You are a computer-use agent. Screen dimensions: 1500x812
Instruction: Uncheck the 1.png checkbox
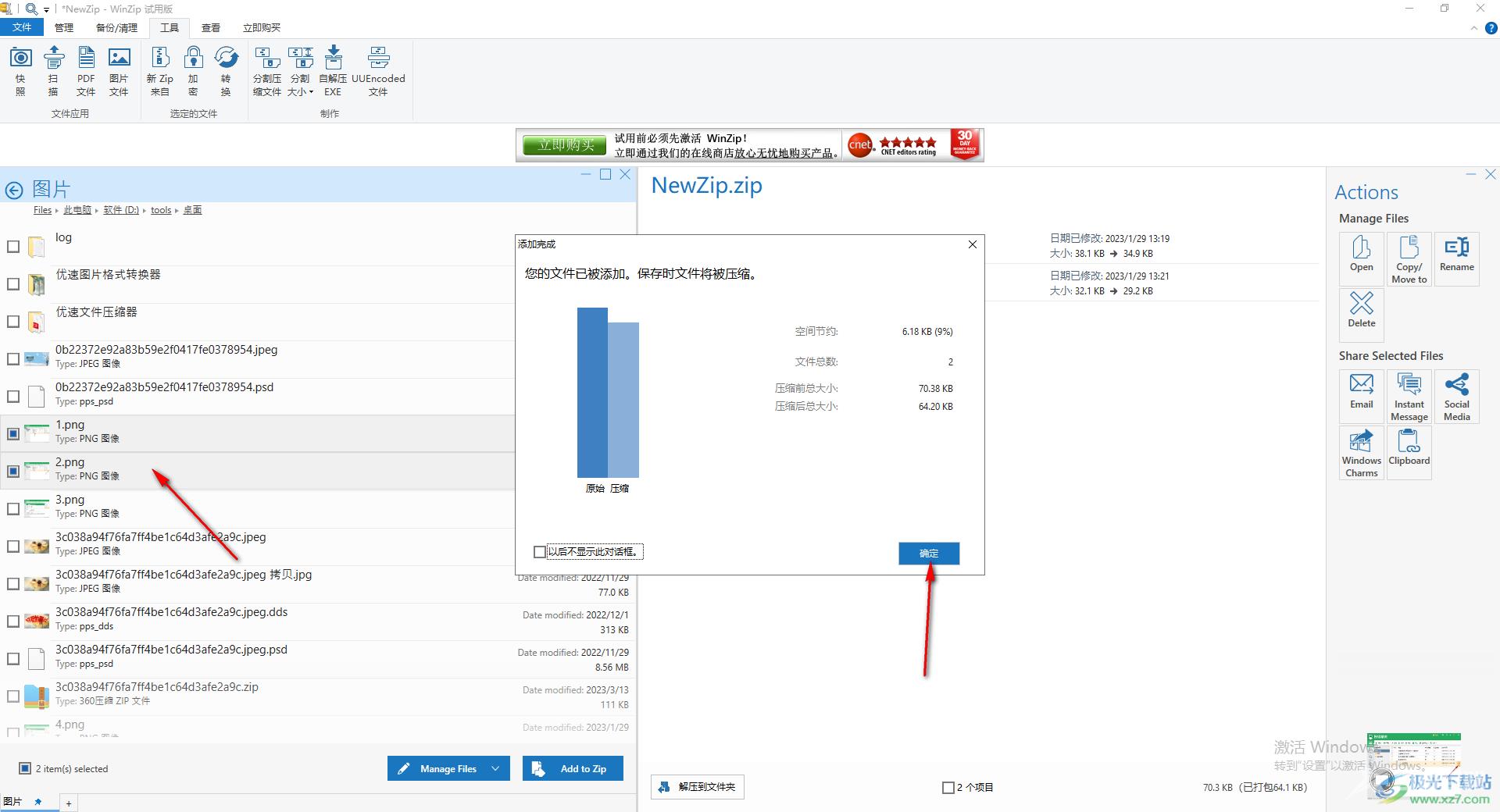[13, 434]
